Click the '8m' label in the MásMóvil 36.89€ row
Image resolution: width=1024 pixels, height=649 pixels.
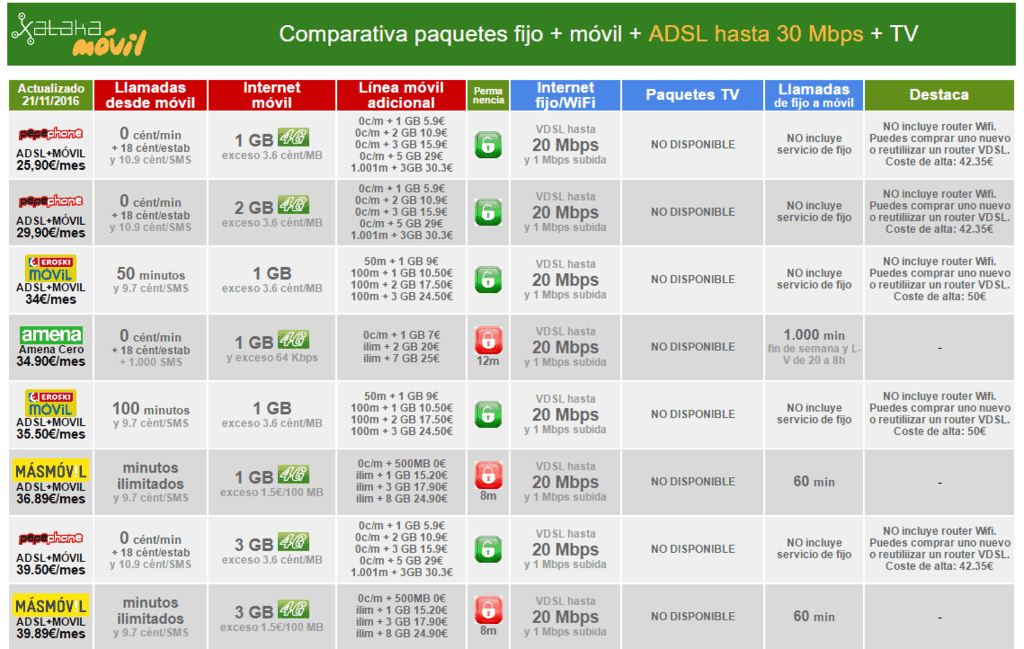coord(488,496)
